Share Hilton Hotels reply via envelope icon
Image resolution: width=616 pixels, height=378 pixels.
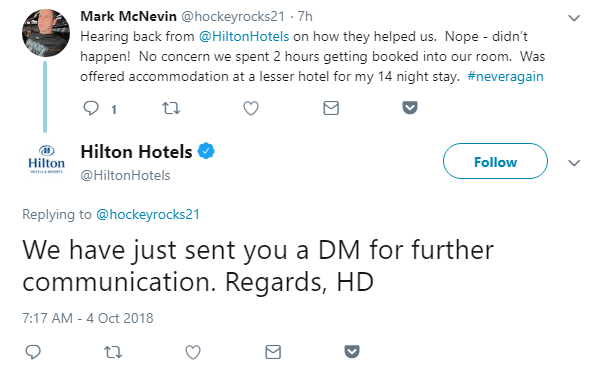pos(273,352)
